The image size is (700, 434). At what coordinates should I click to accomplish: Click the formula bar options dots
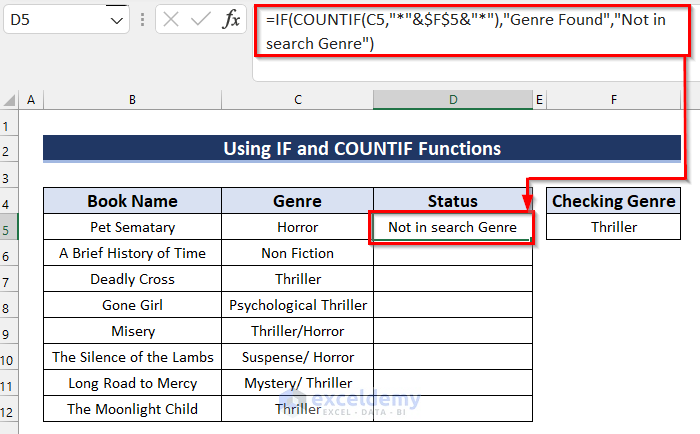(141, 20)
